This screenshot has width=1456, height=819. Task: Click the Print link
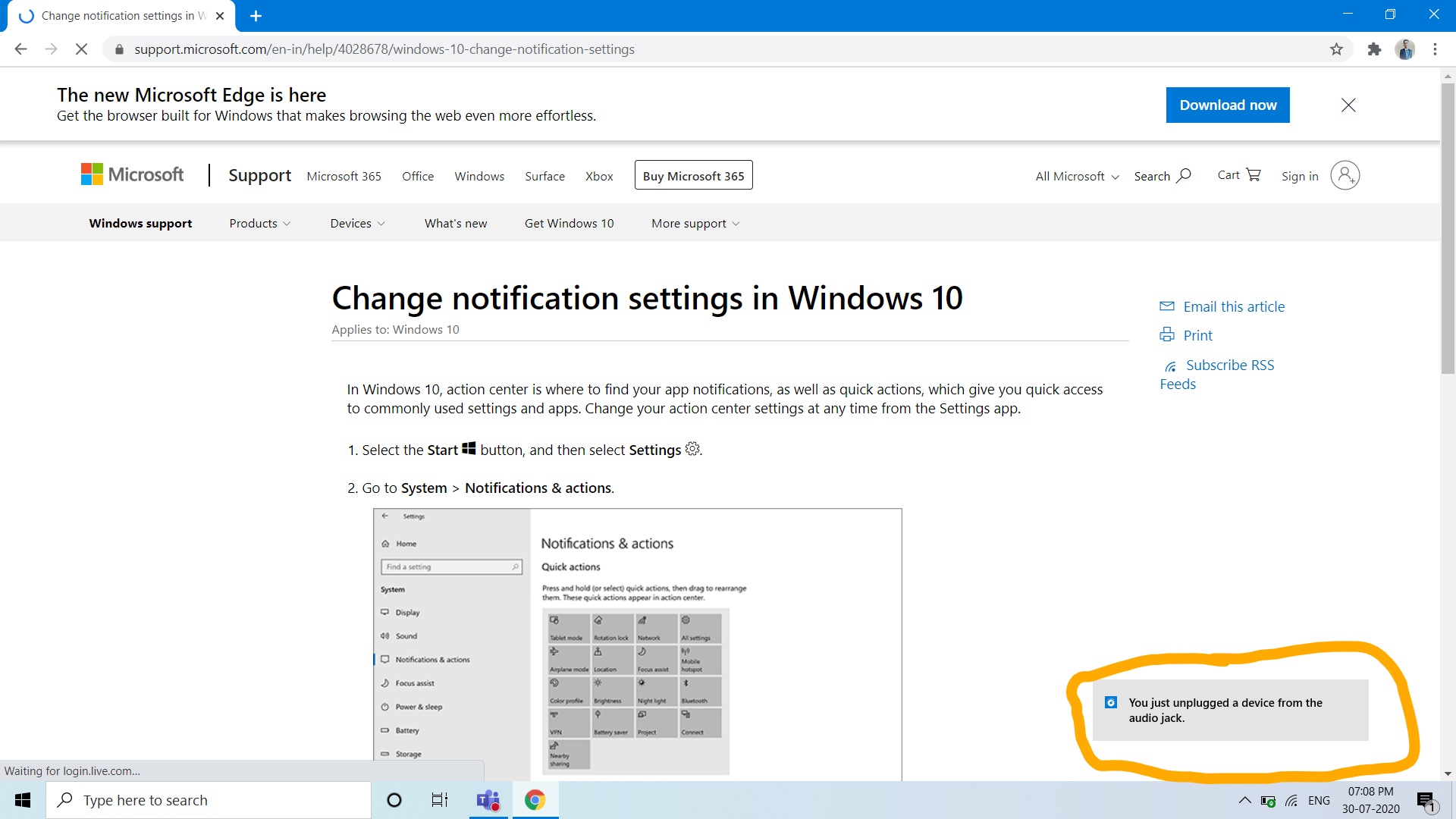click(x=1186, y=335)
